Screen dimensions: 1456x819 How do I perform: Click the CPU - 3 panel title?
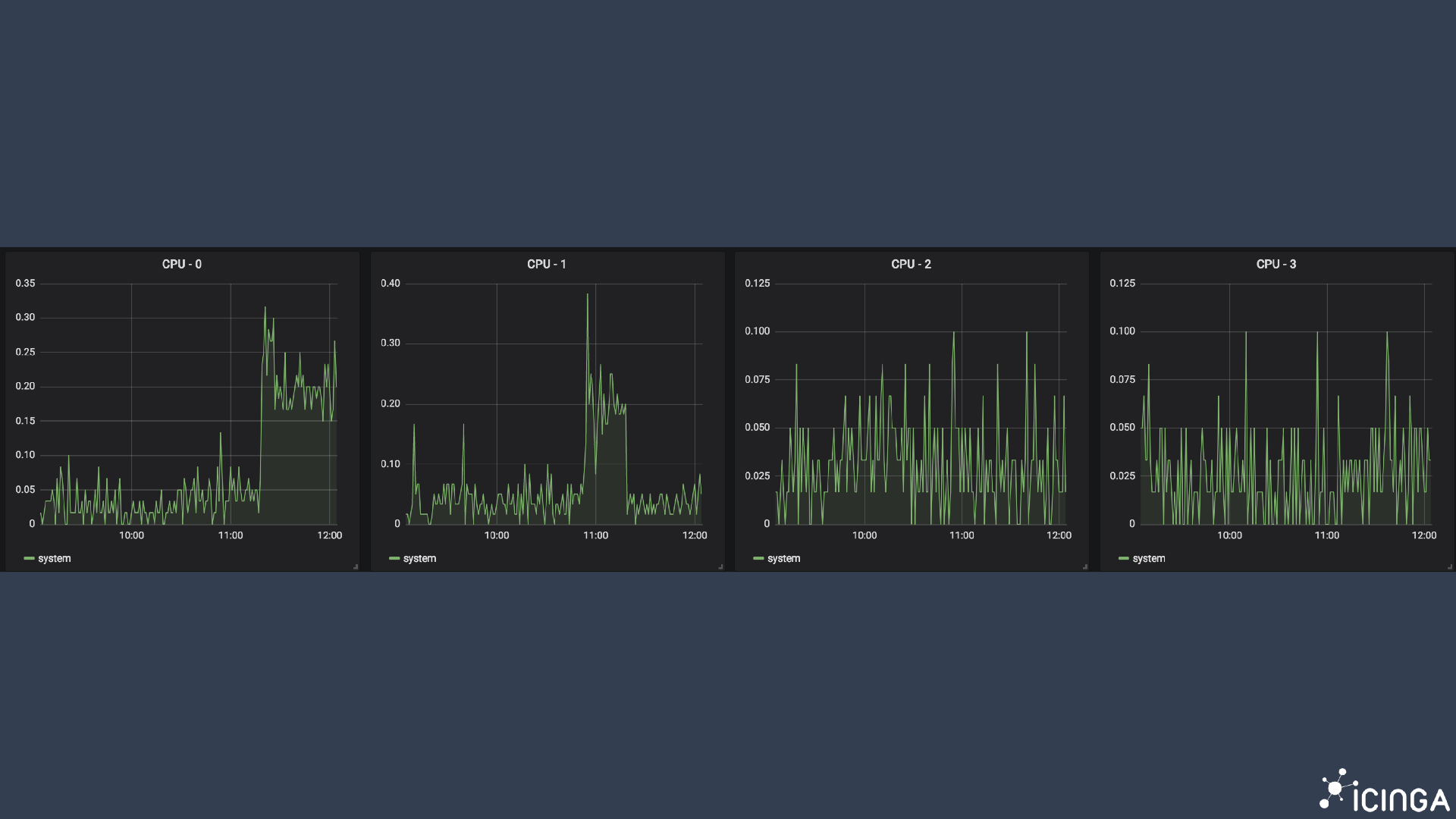coord(1276,264)
